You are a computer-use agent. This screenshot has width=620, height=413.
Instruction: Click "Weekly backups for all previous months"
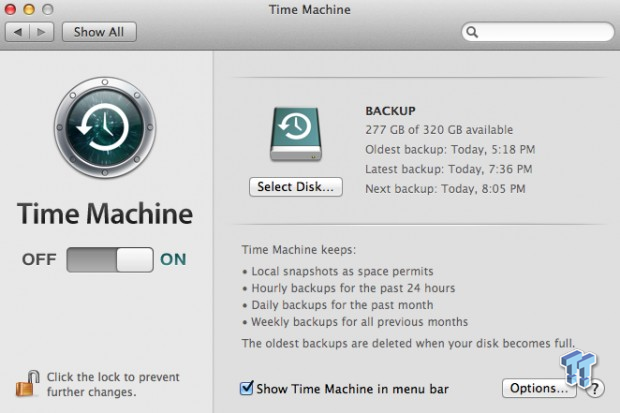point(359,322)
